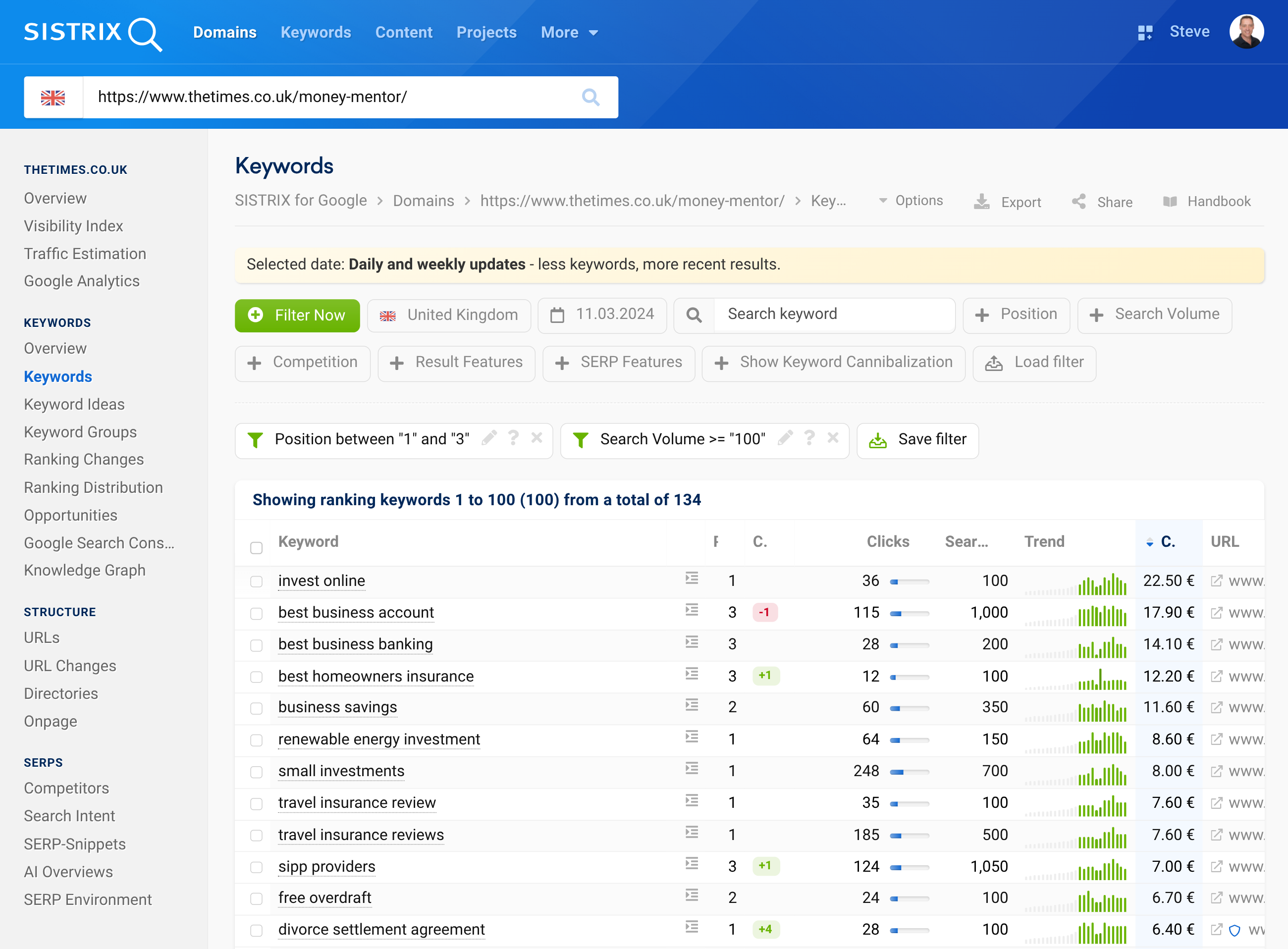This screenshot has height=949, width=1288.
Task: Open the 11.03.2024 date picker
Action: [x=602, y=316]
